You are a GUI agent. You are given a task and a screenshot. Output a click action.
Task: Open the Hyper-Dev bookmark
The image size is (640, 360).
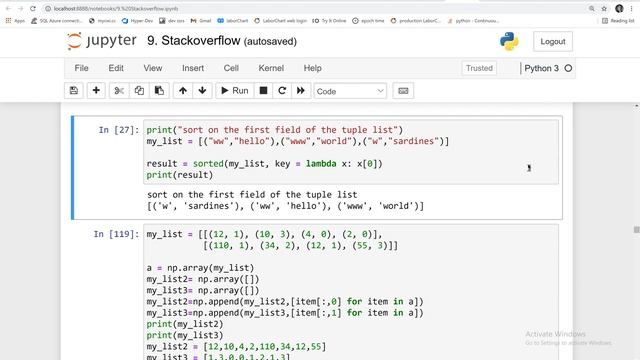click(137, 20)
